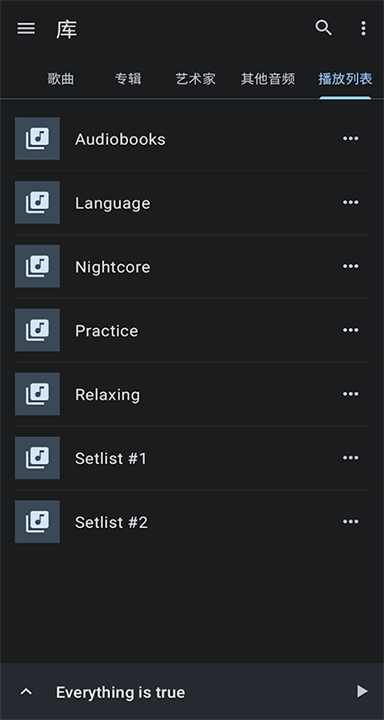Open options for Nightcore playlist

click(350, 266)
